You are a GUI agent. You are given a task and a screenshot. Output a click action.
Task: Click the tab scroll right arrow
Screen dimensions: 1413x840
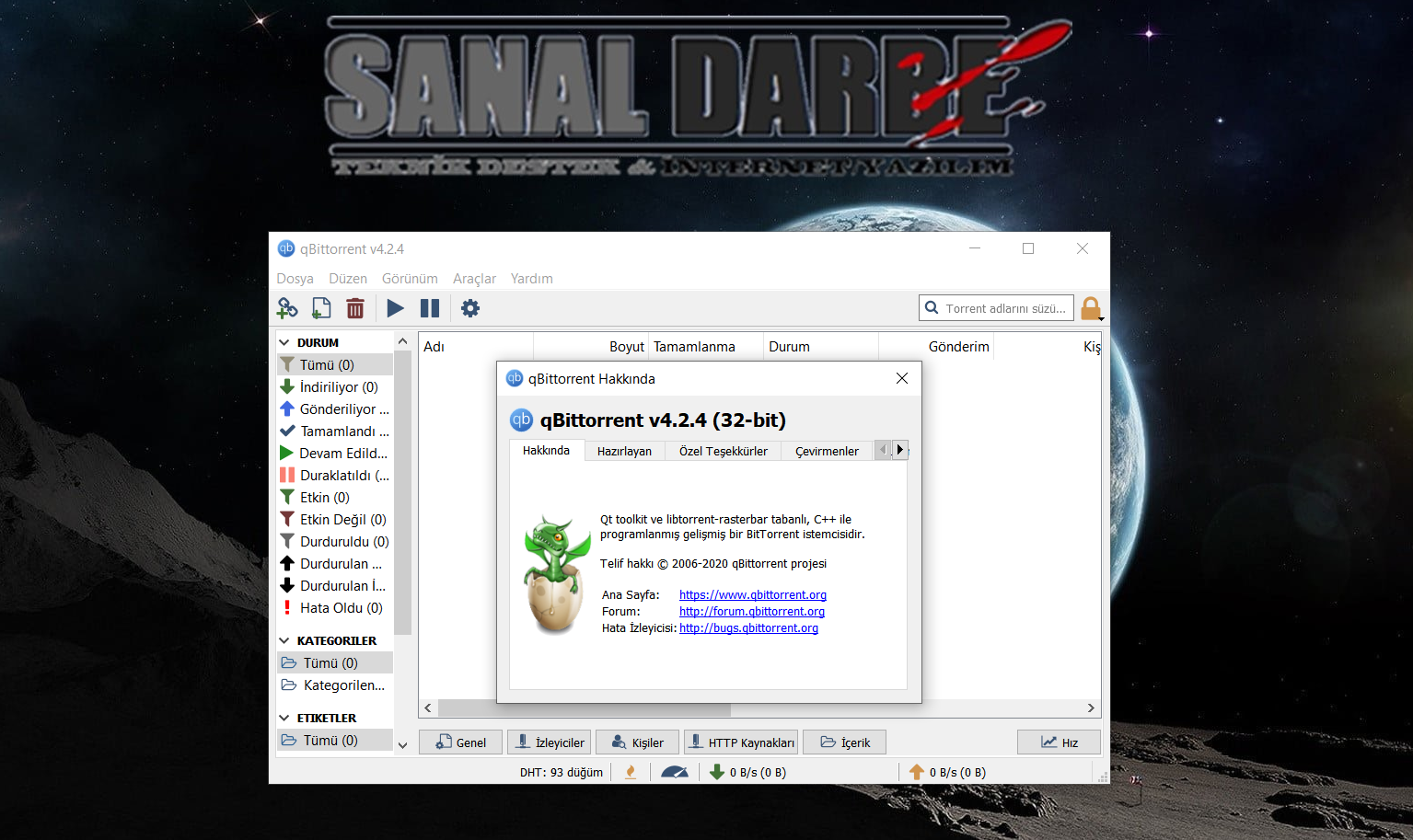tap(900, 450)
